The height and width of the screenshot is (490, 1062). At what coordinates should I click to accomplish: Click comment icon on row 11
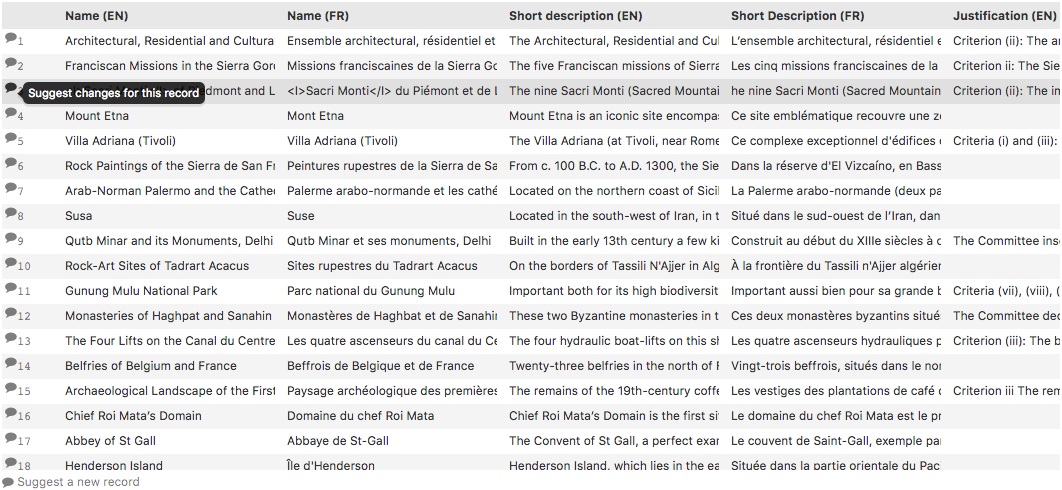coord(10,288)
